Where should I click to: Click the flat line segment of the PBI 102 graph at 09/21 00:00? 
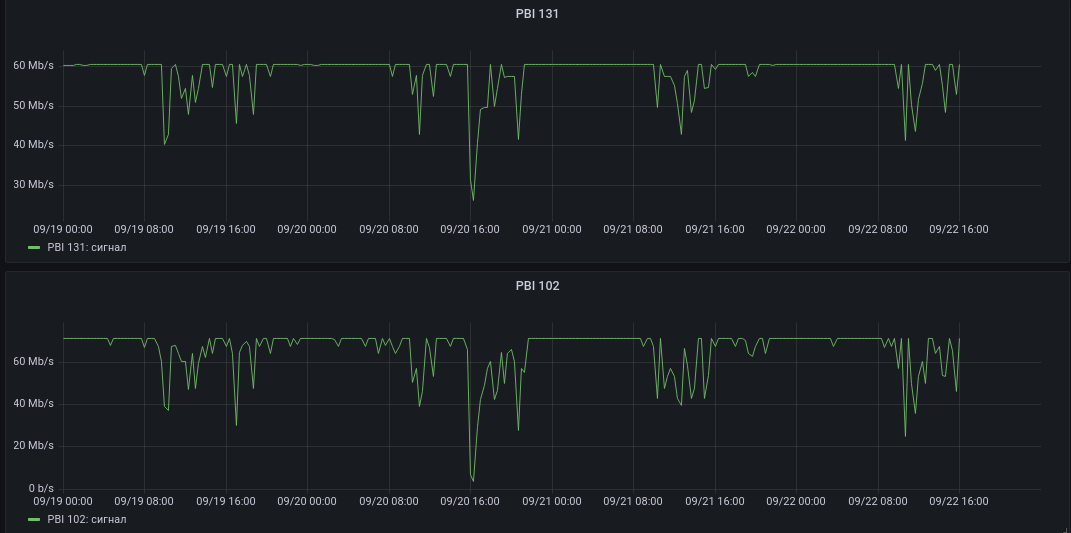[x=552, y=338]
